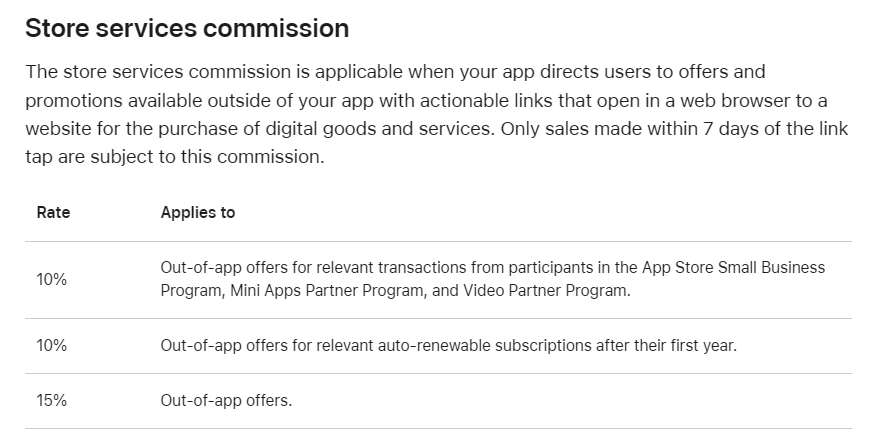Click the phrase "App Store Small Business"
The height and width of the screenshot is (440, 890).
733,267
